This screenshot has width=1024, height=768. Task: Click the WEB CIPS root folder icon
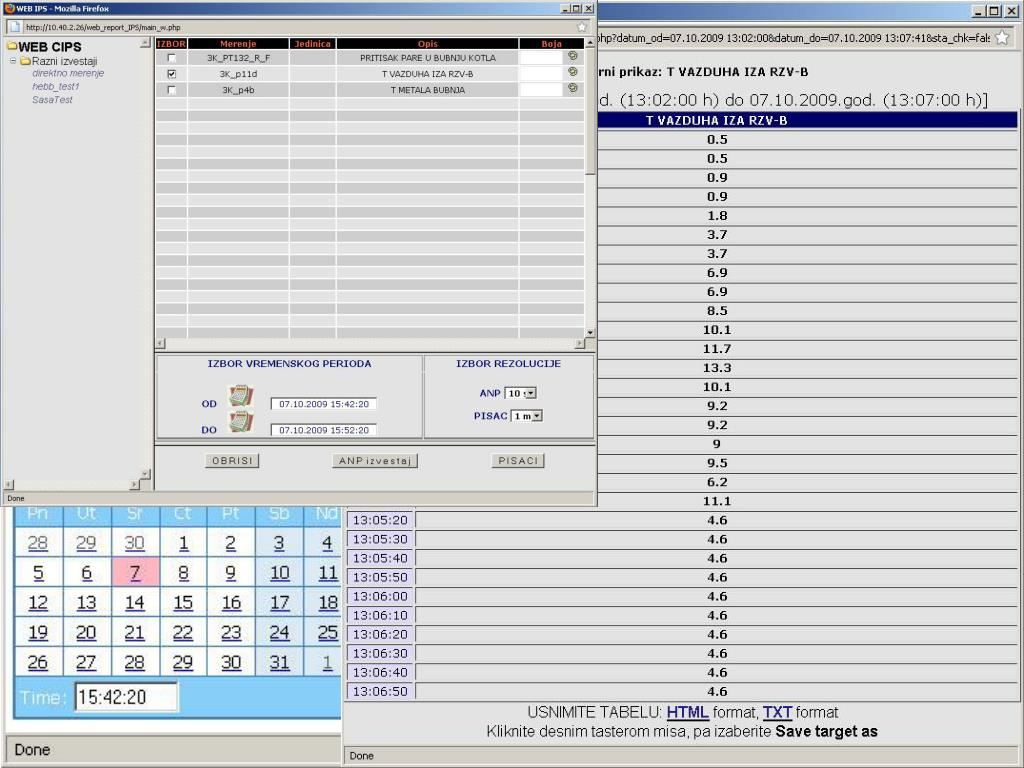[12, 46]
